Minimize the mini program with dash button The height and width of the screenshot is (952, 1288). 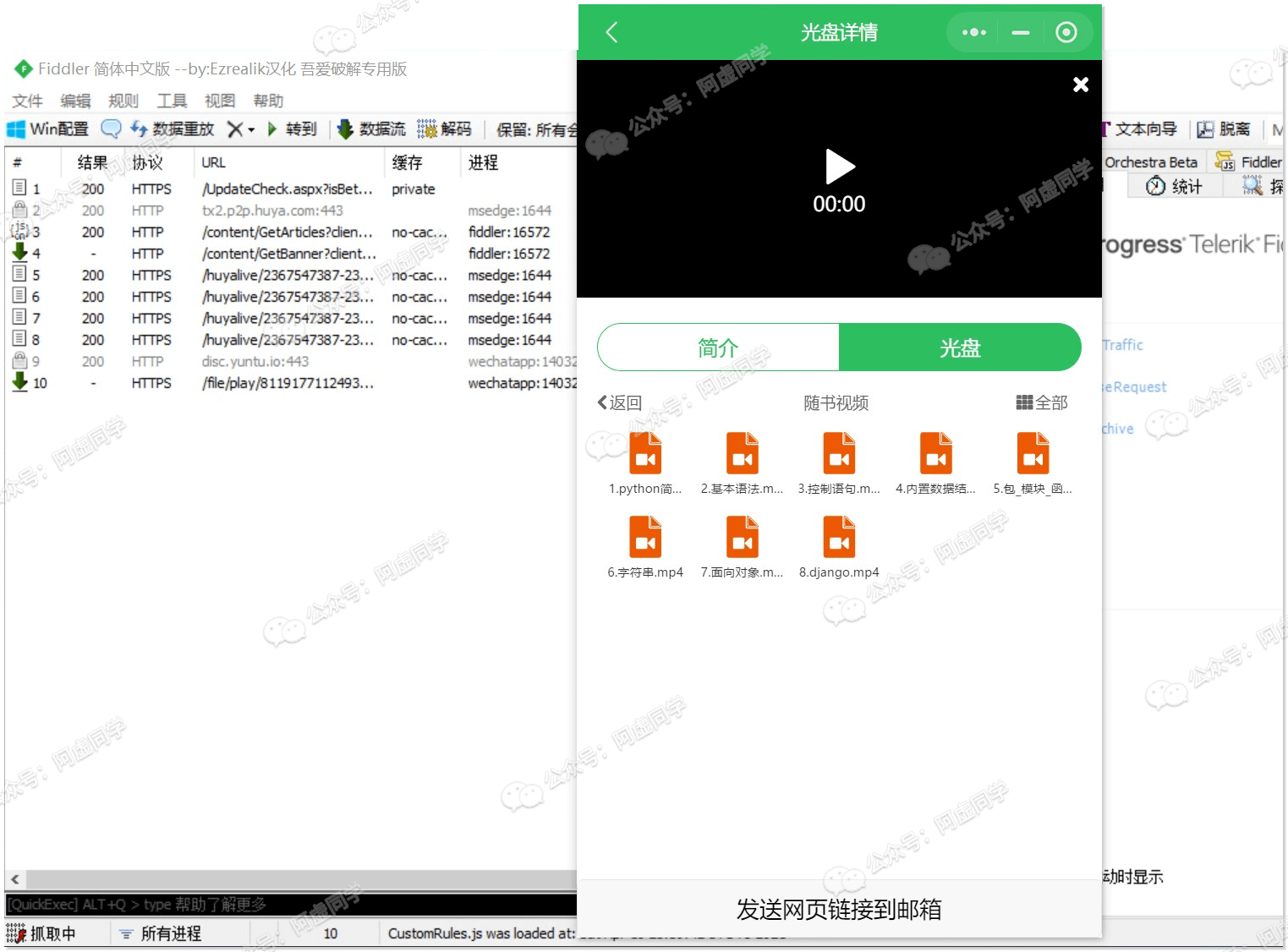(x=1021, y=32)
